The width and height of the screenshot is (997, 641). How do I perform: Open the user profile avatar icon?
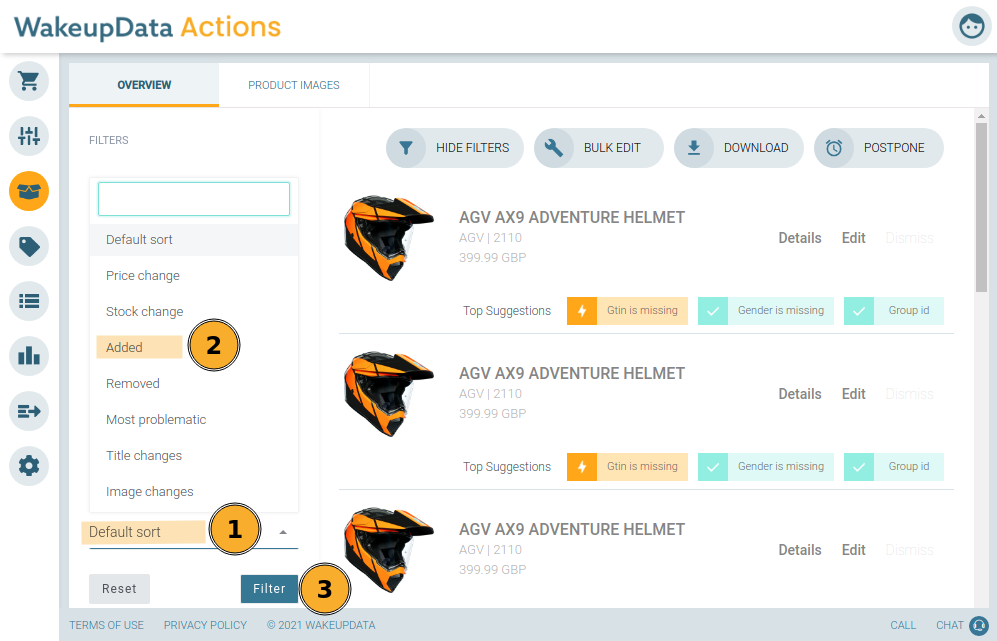972,26
